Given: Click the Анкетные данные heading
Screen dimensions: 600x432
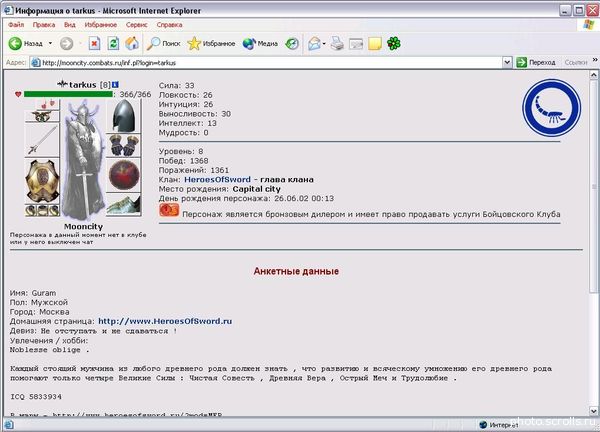Looking at the screenshot, I should pos(296,271).
